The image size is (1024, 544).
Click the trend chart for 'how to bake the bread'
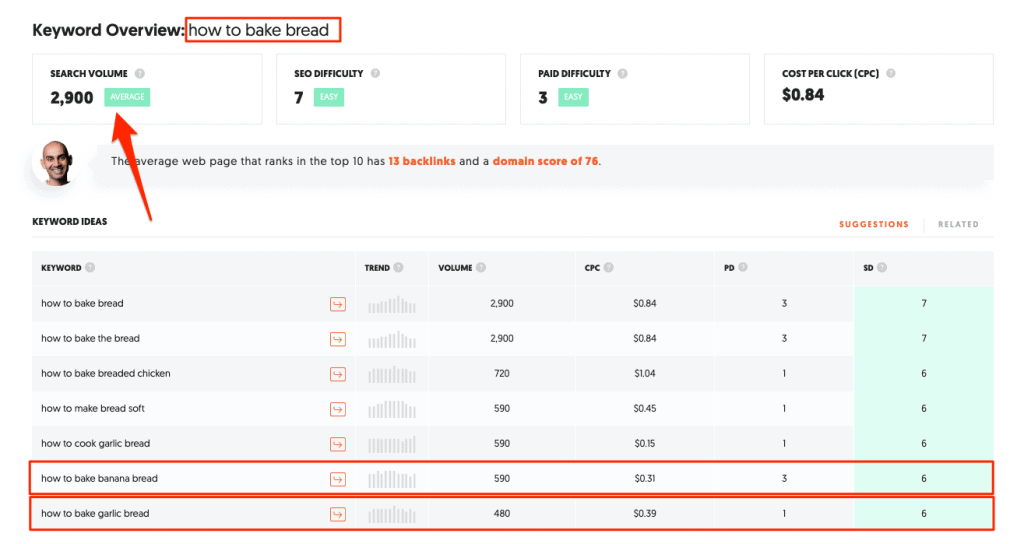(392, 340)
